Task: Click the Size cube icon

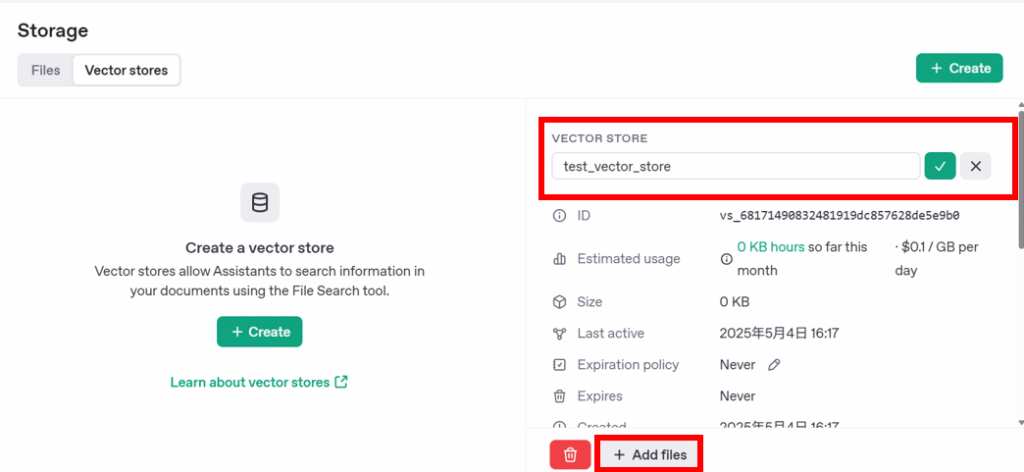Action: point(559,302)
